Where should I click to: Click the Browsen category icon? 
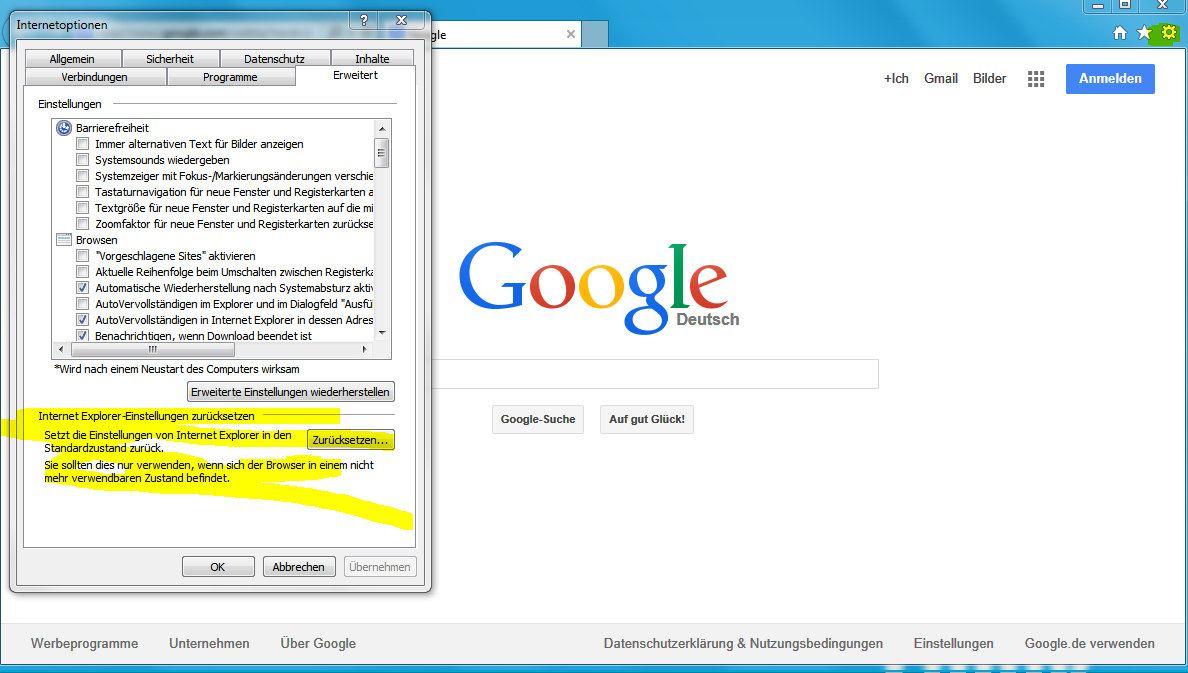(64, 239)
